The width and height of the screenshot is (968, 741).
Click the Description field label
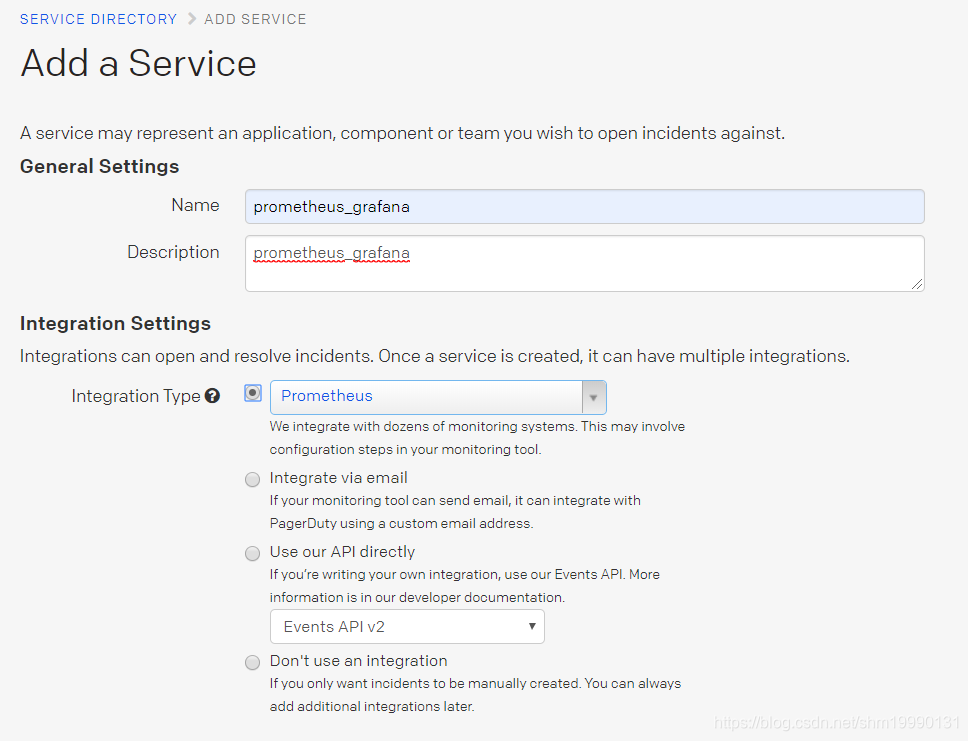point(173,252)
